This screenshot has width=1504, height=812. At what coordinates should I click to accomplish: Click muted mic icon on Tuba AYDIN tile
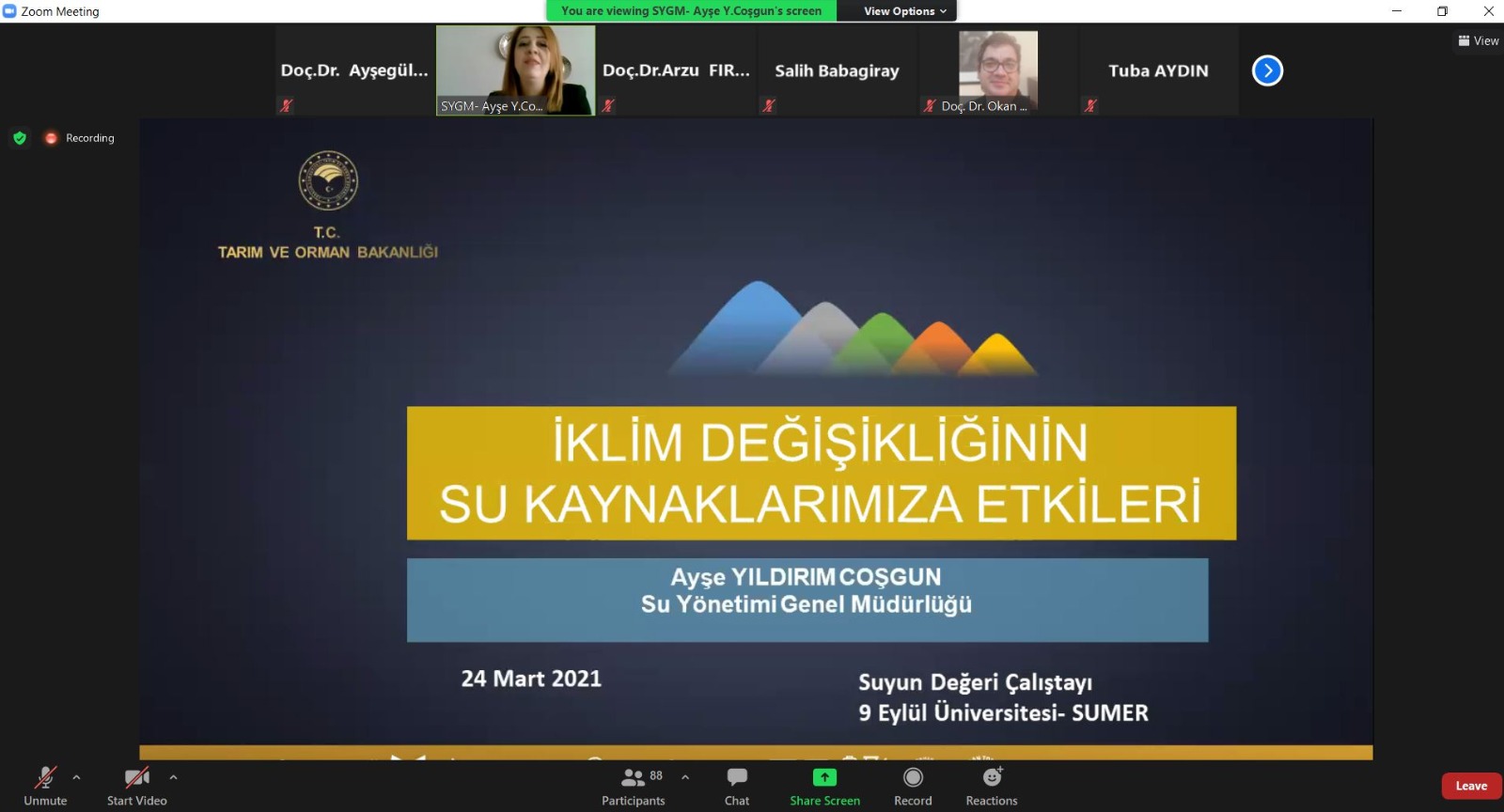coord(1090,105)
